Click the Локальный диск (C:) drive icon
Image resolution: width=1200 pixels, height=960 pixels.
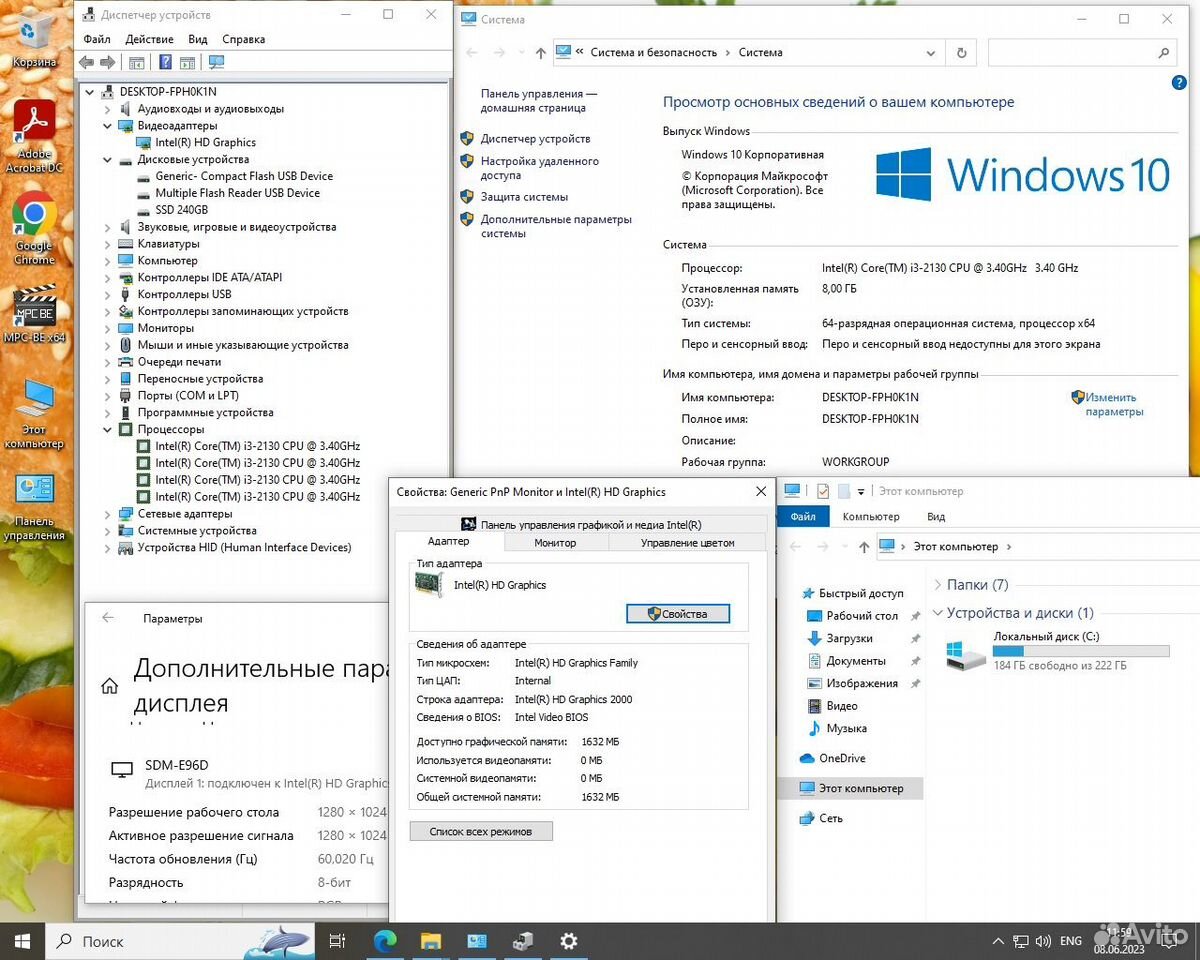[966, 655]
